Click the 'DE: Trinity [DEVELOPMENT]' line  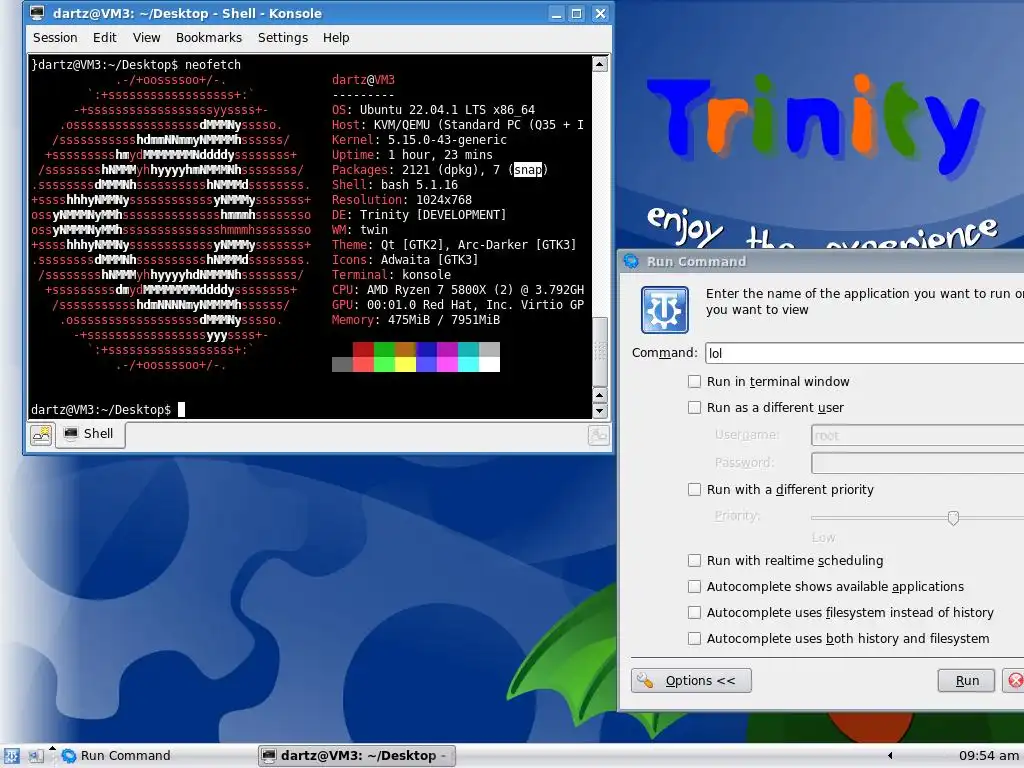coord(419,215)
